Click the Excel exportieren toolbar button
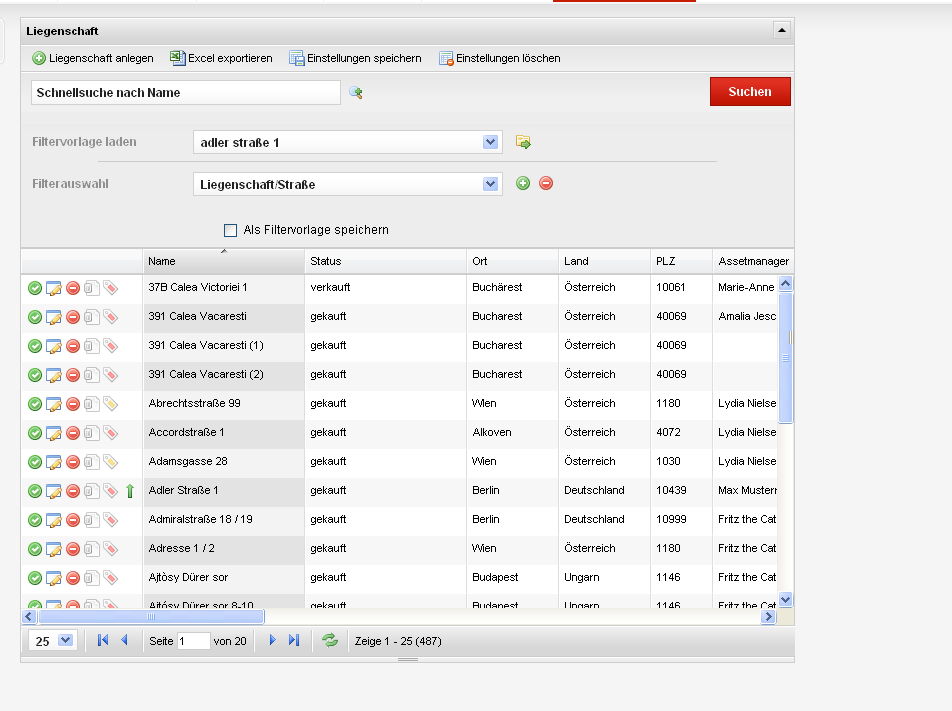 coord(221,58)
